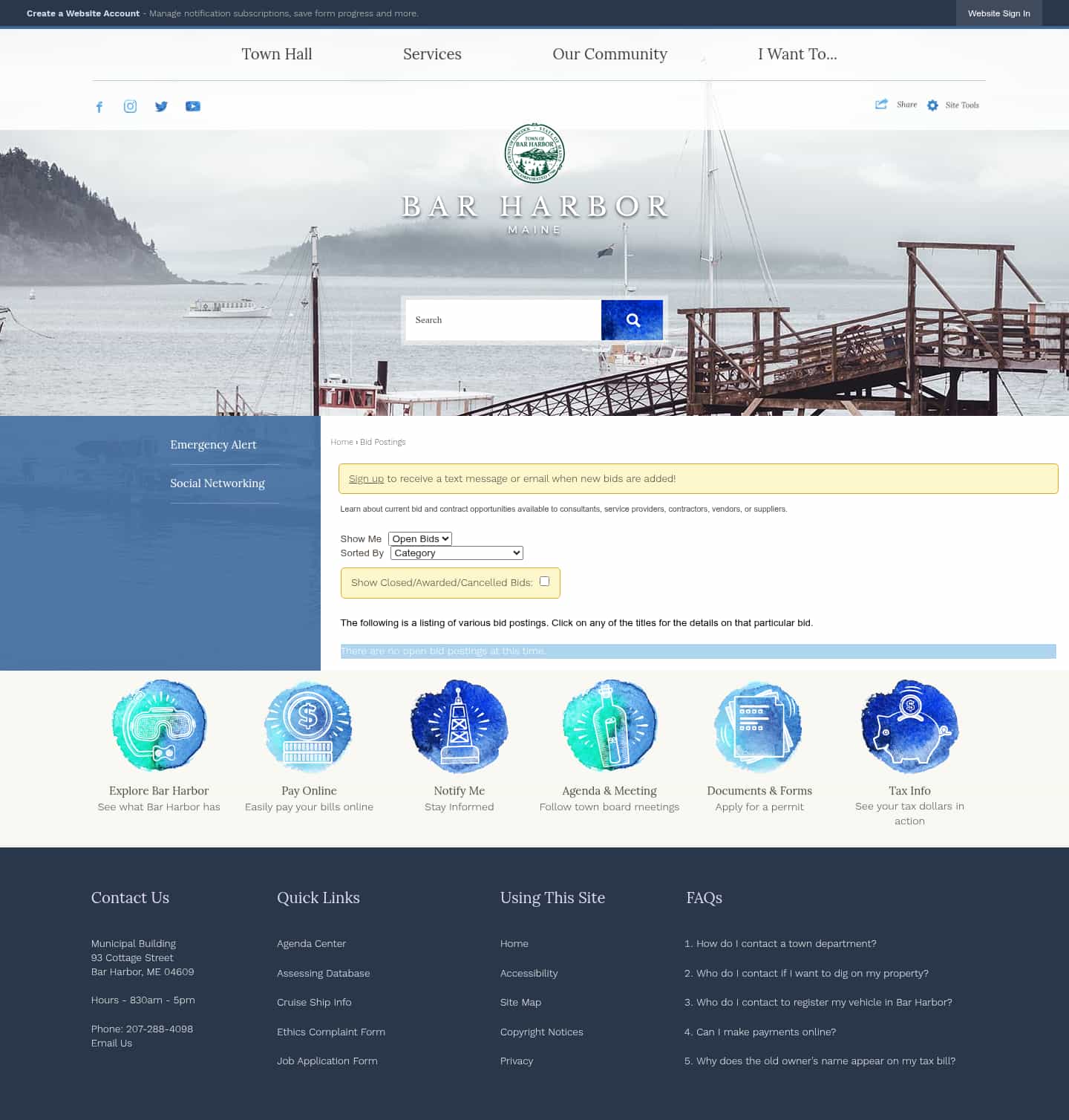The height and width of the screenshot is (1120, 1069).
Task: Open the Town Hall menu
Action: click(x=276, y=53)
